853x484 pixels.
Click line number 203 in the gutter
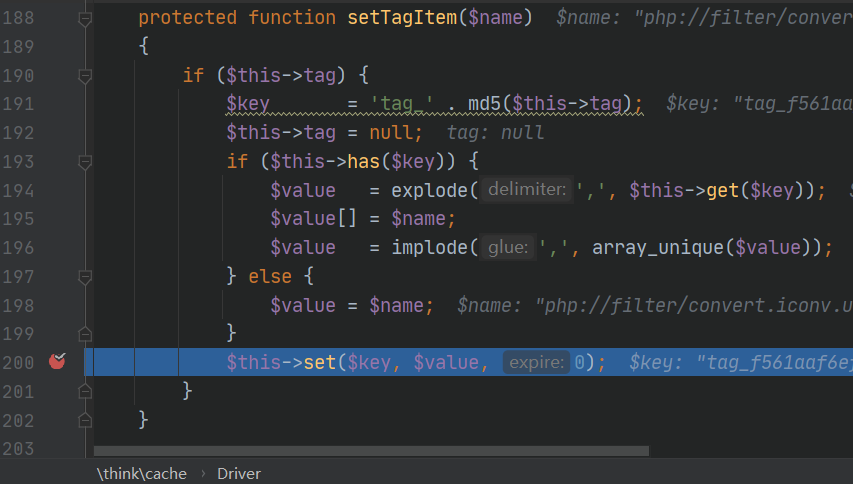pyautogui.click(x=18, y=449)
